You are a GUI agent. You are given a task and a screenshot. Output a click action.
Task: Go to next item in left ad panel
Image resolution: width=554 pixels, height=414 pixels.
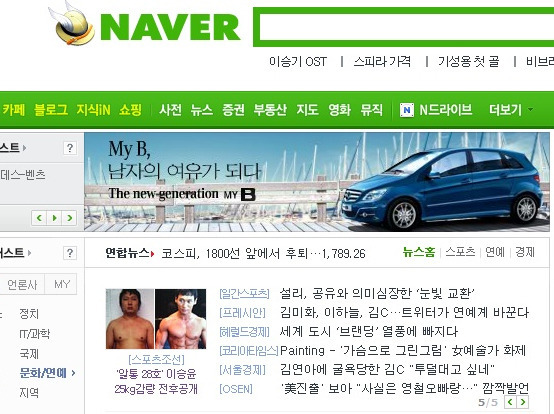click(69, 218)
